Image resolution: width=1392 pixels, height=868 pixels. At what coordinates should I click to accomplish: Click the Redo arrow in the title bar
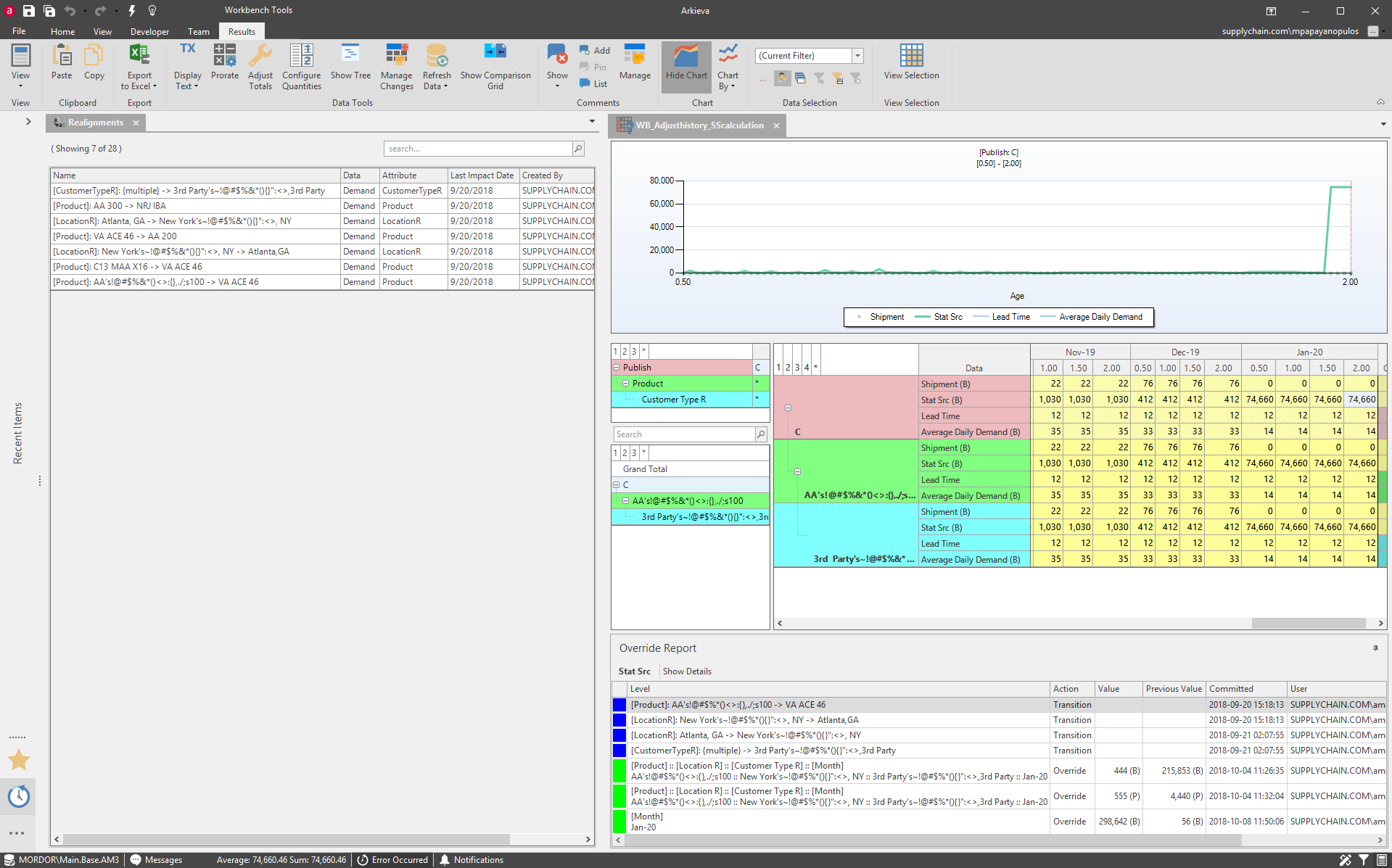pos(100,11)
